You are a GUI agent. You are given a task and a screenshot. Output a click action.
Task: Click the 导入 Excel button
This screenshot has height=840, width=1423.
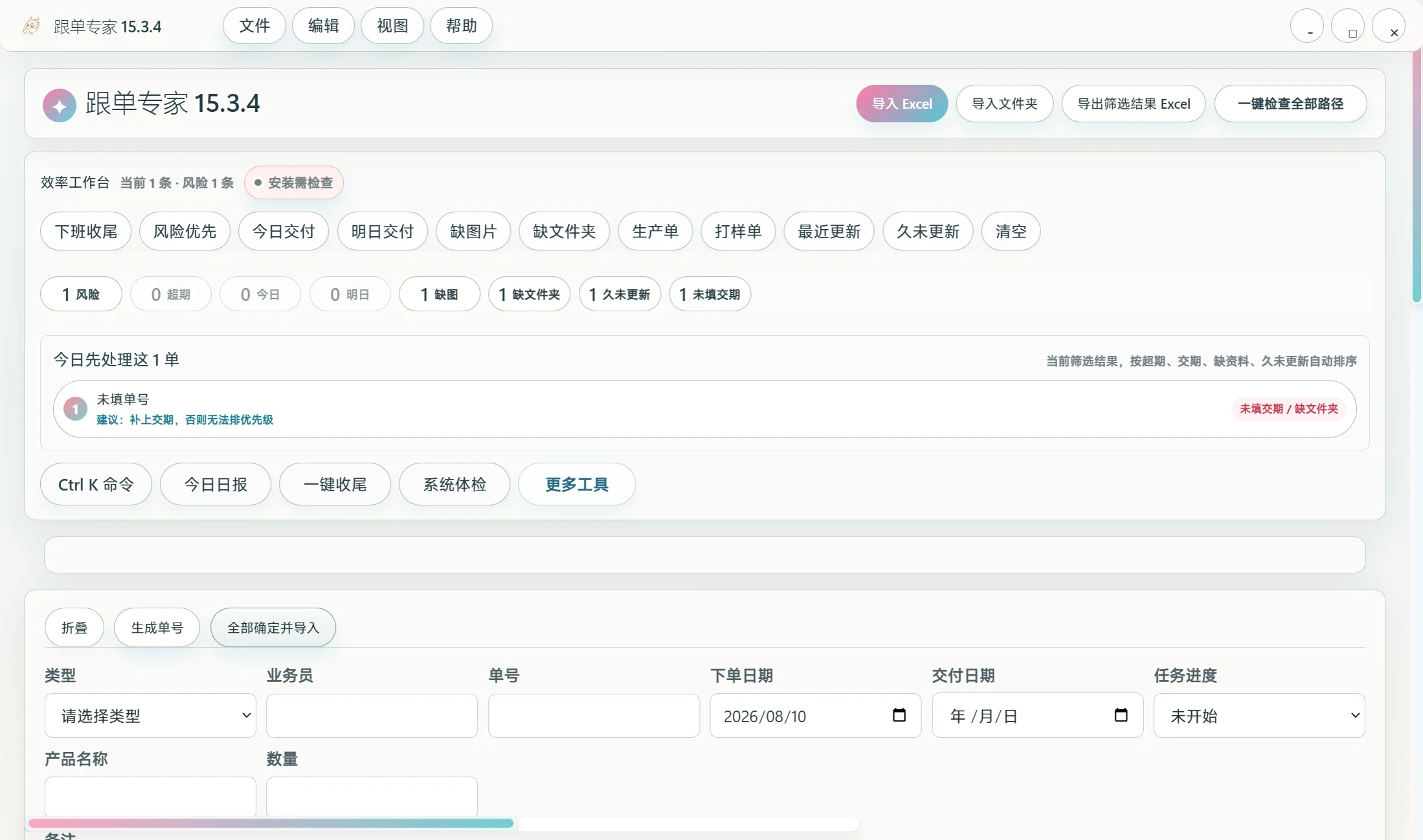click(902, 104)
